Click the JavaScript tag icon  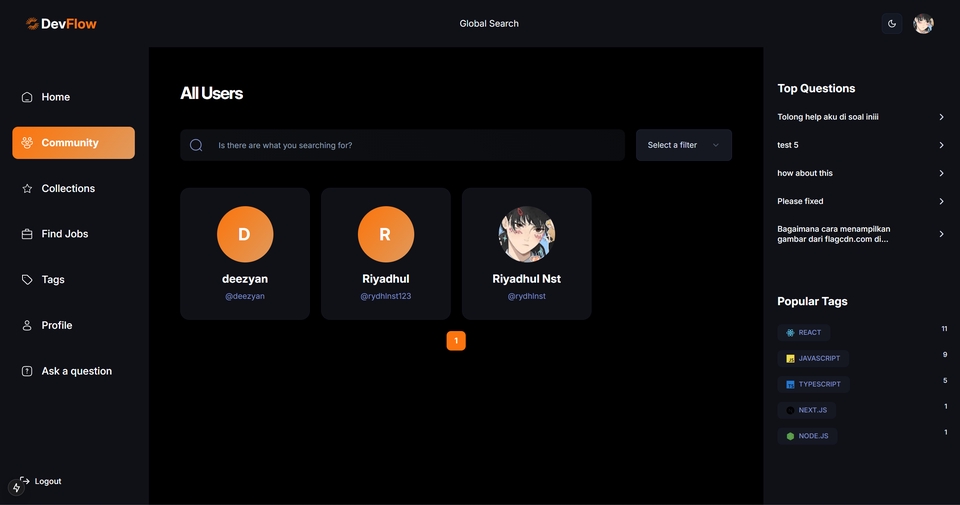click(x=790, y=359)
